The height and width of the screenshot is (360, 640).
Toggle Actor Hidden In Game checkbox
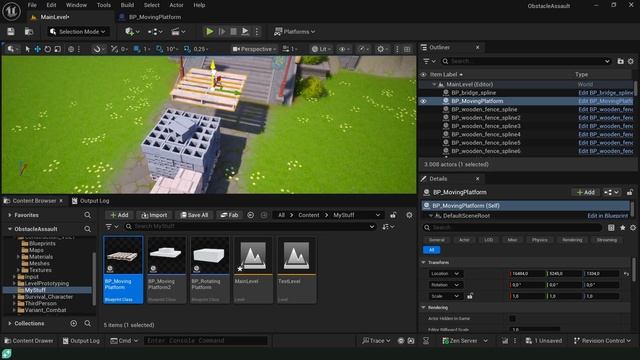pyautogui.click(x=512, y=318)
